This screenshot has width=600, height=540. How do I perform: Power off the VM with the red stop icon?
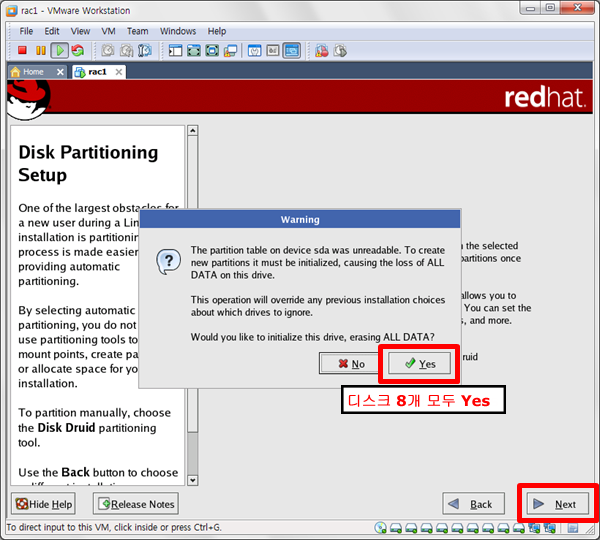click(22, 50)
